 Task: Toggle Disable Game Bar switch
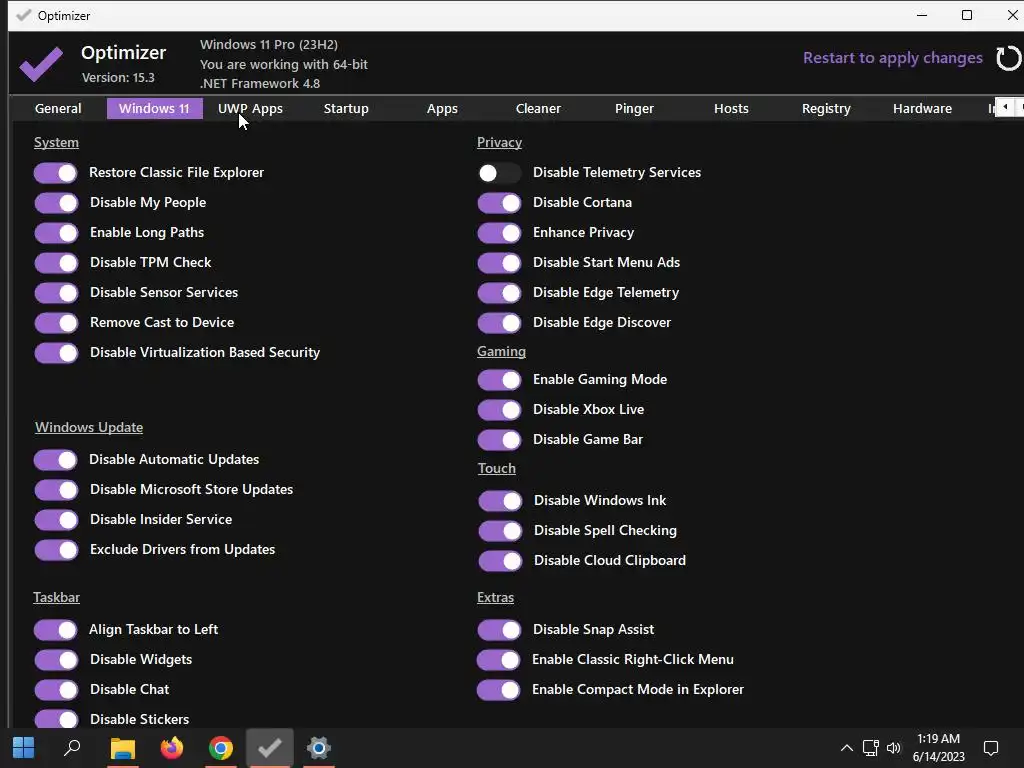(500, 440)
